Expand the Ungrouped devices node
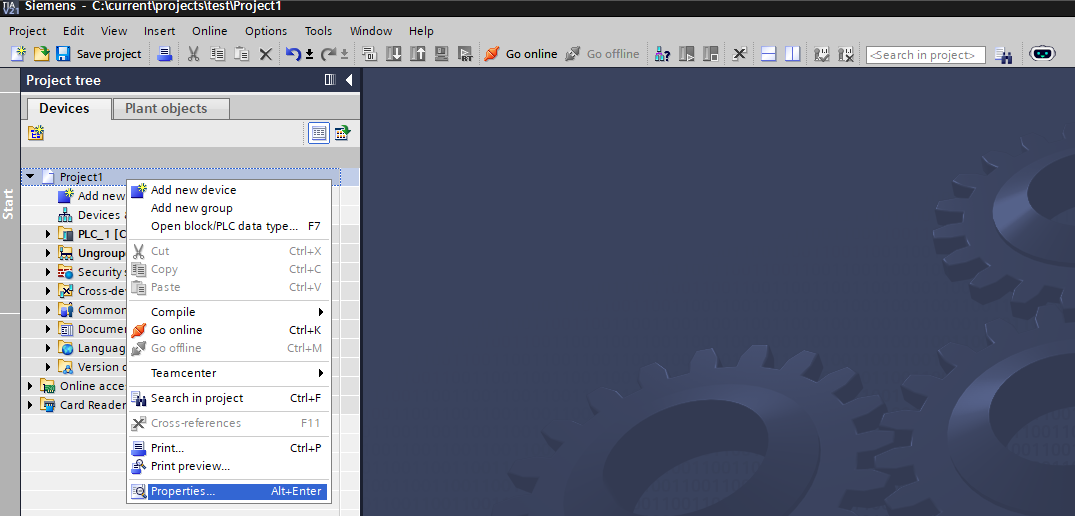 (48, 253)
